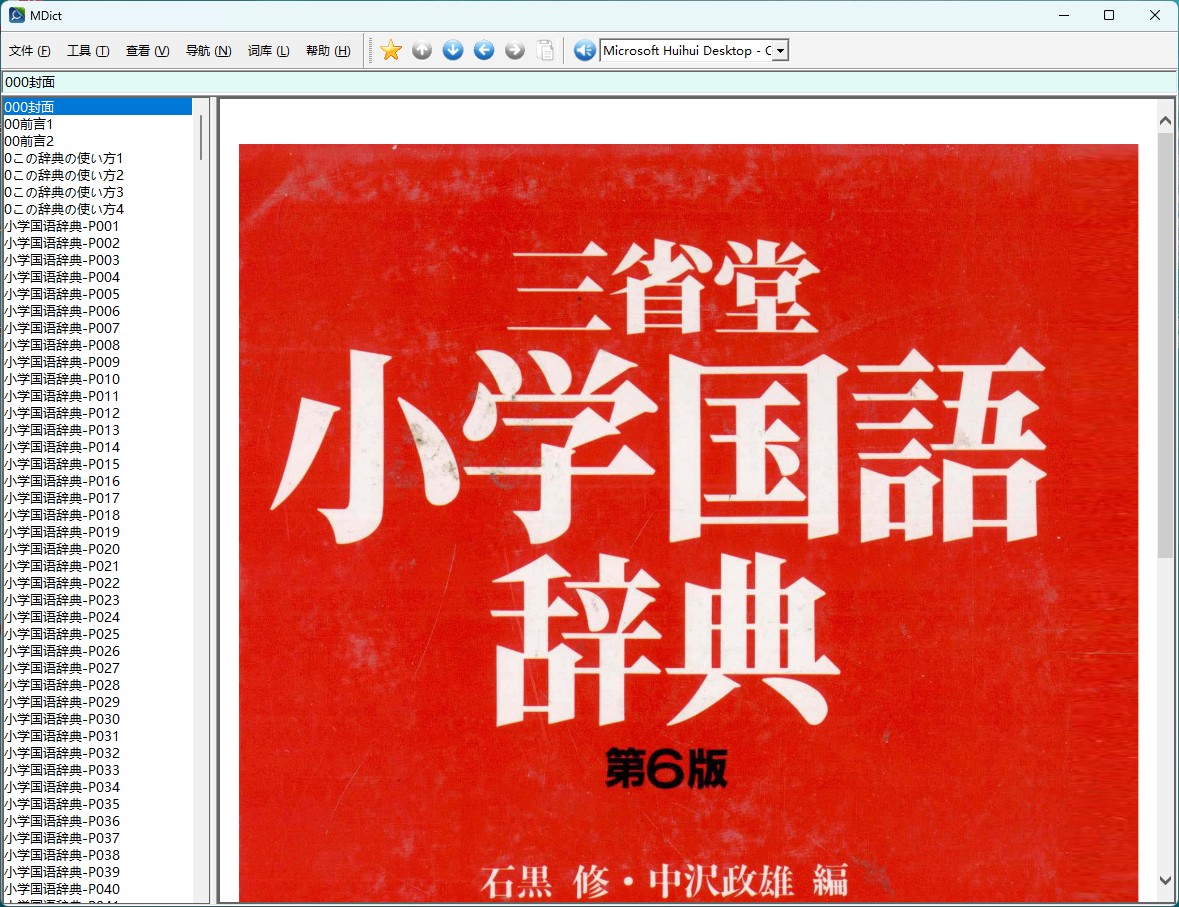Open page 小学国语辞典-P033
Image resolution: width=1179 pixels, height=907 pixels.
point(98,770)
